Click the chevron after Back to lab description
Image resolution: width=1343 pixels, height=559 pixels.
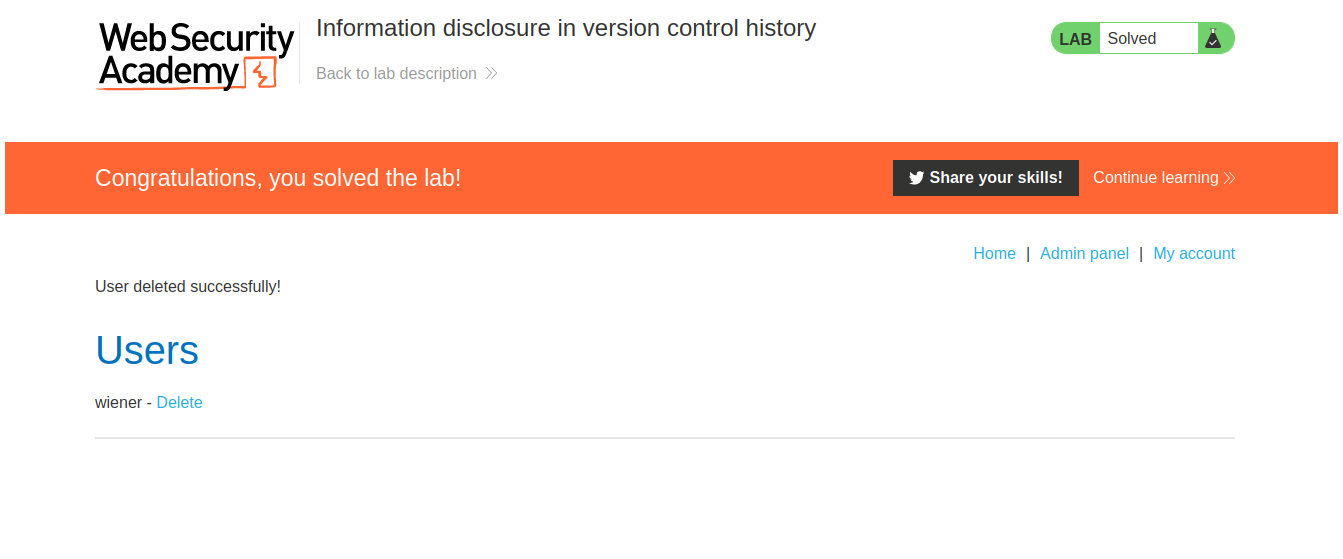tap(491, 74)
